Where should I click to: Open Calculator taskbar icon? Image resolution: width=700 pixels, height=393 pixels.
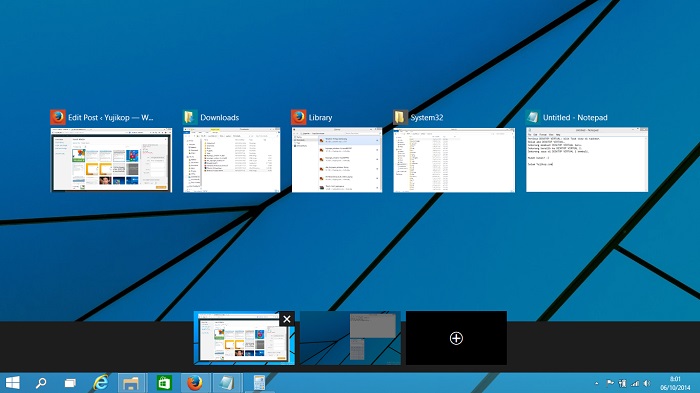tap(259, 383)
